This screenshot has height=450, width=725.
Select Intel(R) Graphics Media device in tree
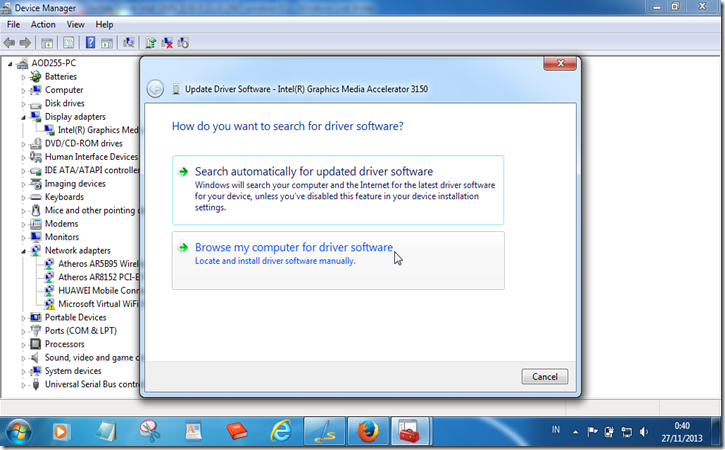point(98,130)
